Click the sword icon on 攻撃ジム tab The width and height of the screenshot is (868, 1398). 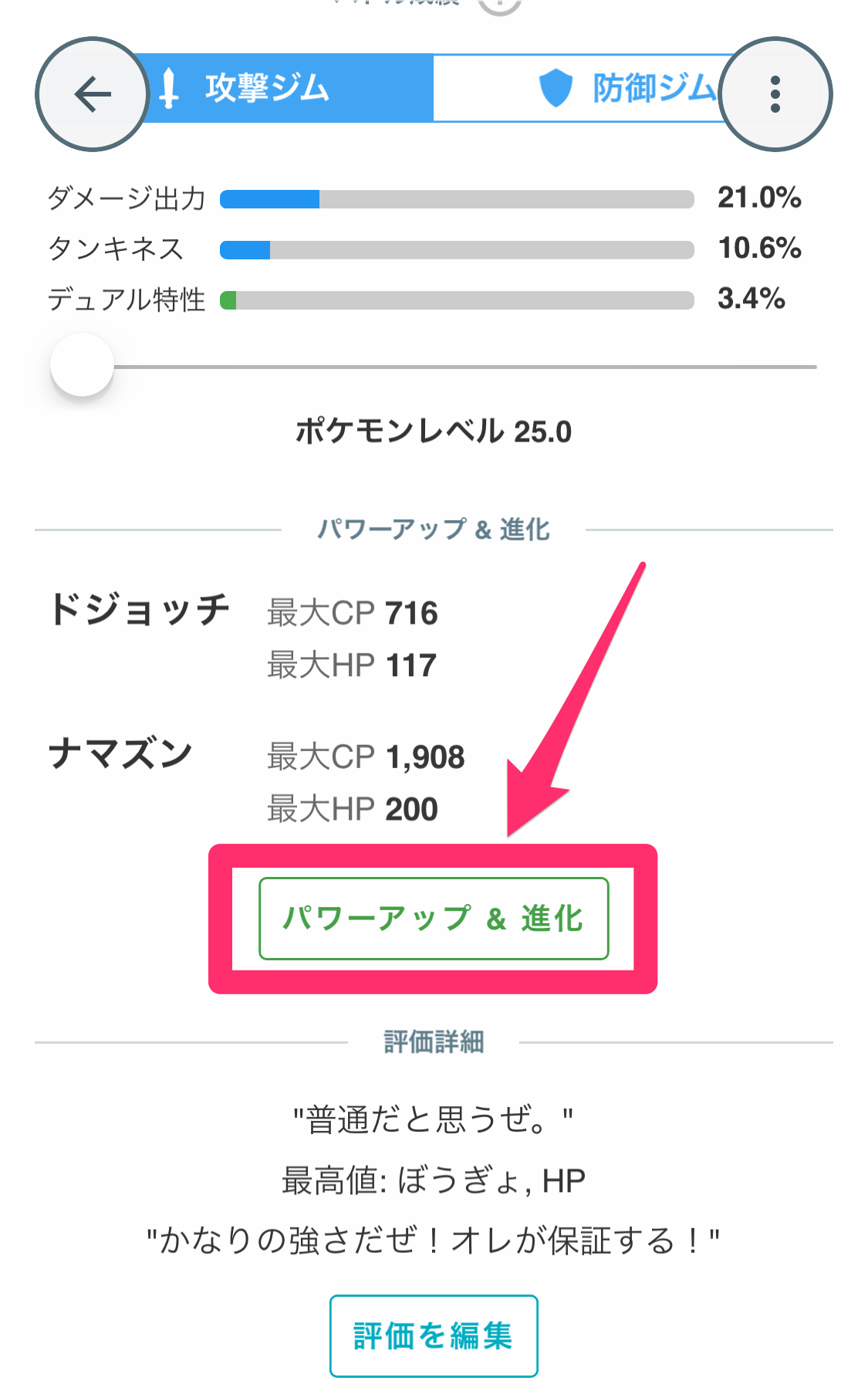coord(170,89)
